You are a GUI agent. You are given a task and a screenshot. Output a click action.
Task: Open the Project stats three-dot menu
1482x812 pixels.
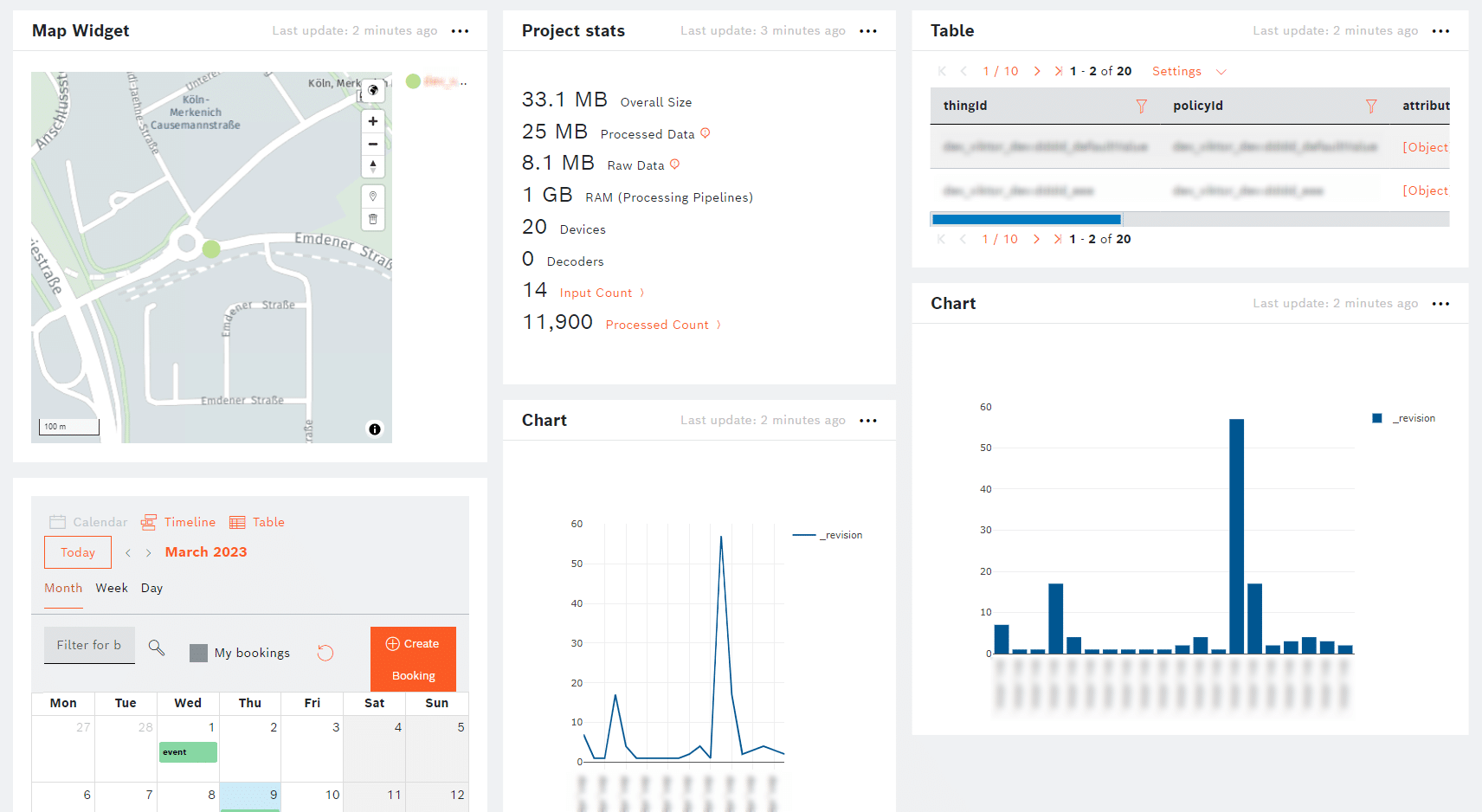(867, 31)
